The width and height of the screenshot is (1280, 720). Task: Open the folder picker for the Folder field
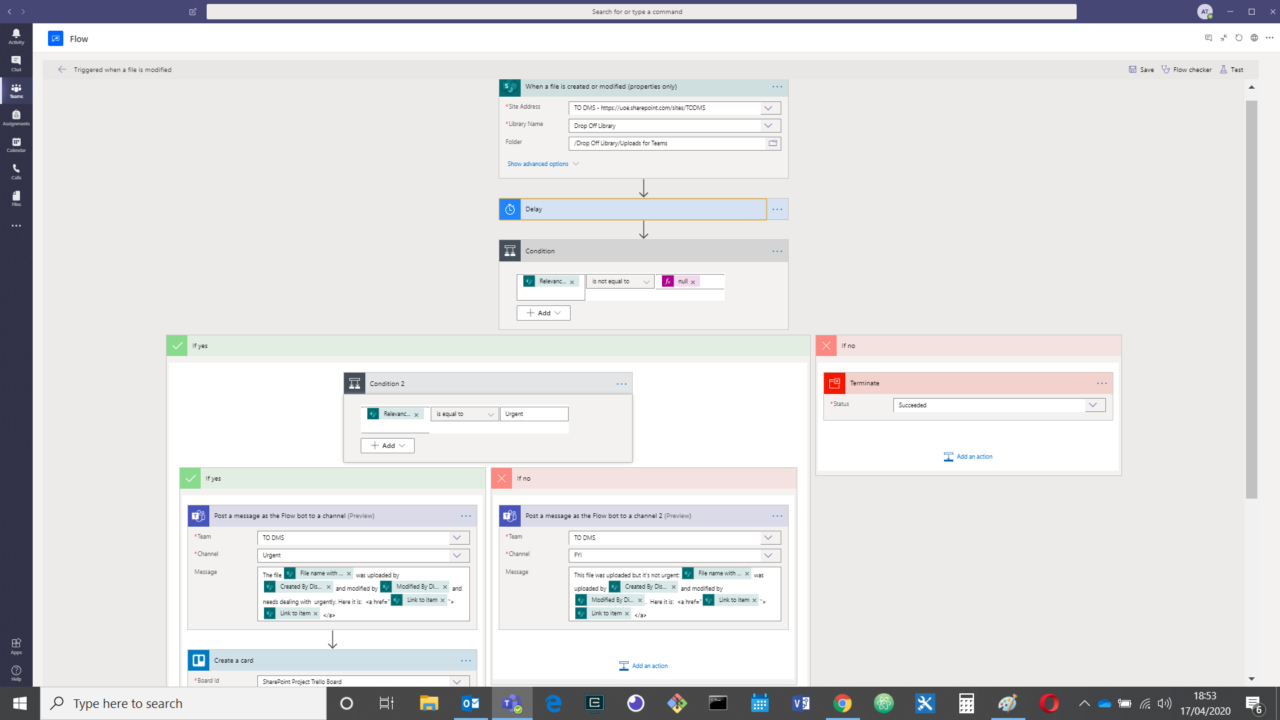(x=773, y=143)
